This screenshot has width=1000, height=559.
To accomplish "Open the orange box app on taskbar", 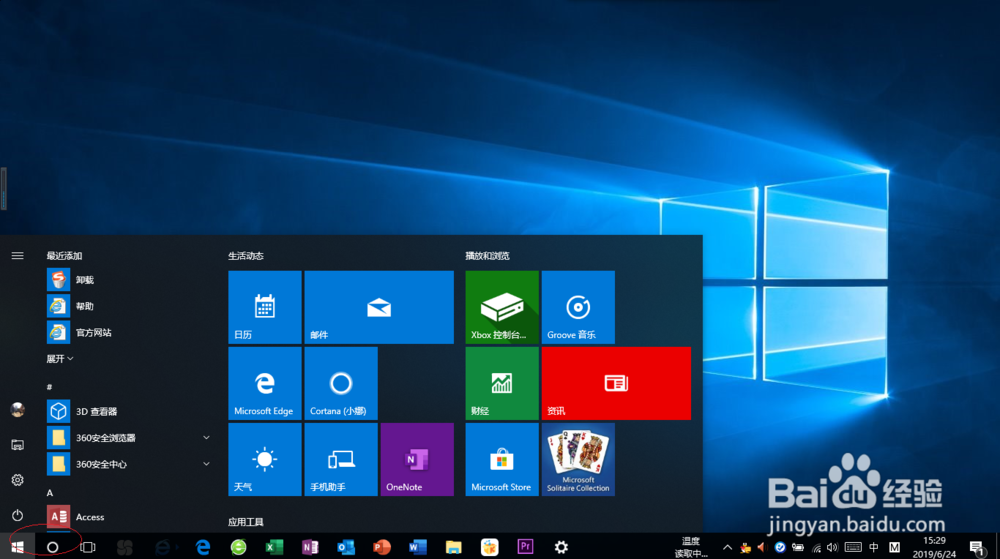I will point(489,547).
